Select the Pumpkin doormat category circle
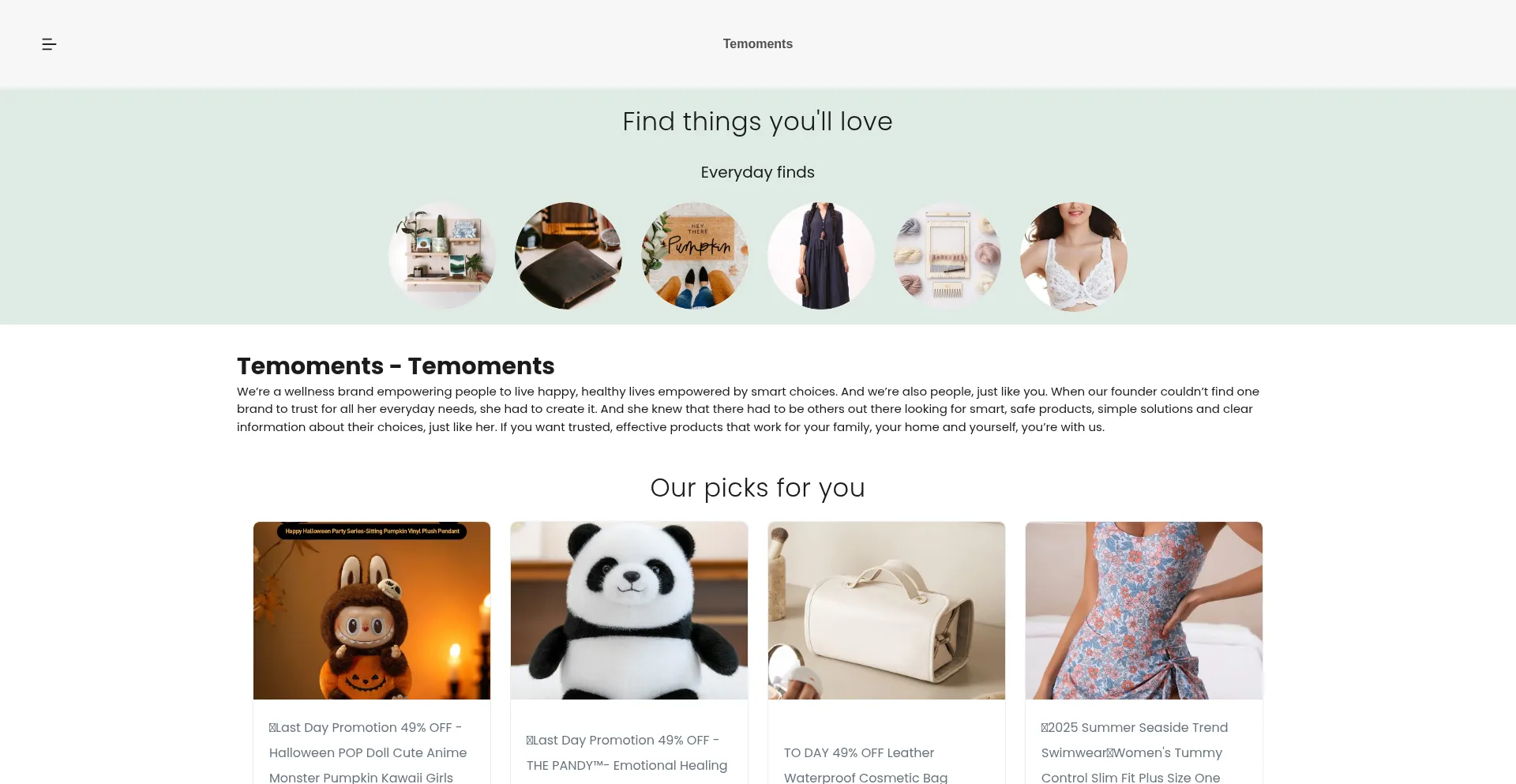This screenshot has width=1516, height=784. click(695, 256)
